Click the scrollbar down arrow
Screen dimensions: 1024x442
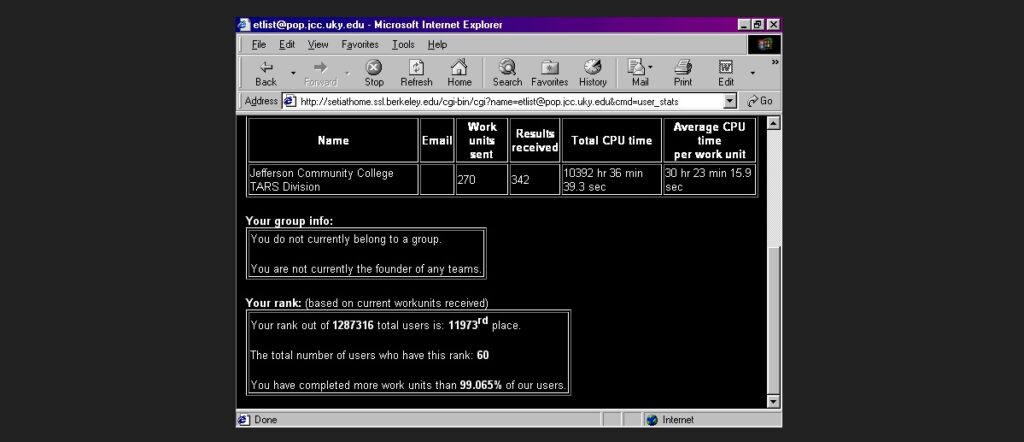[773, 402]
